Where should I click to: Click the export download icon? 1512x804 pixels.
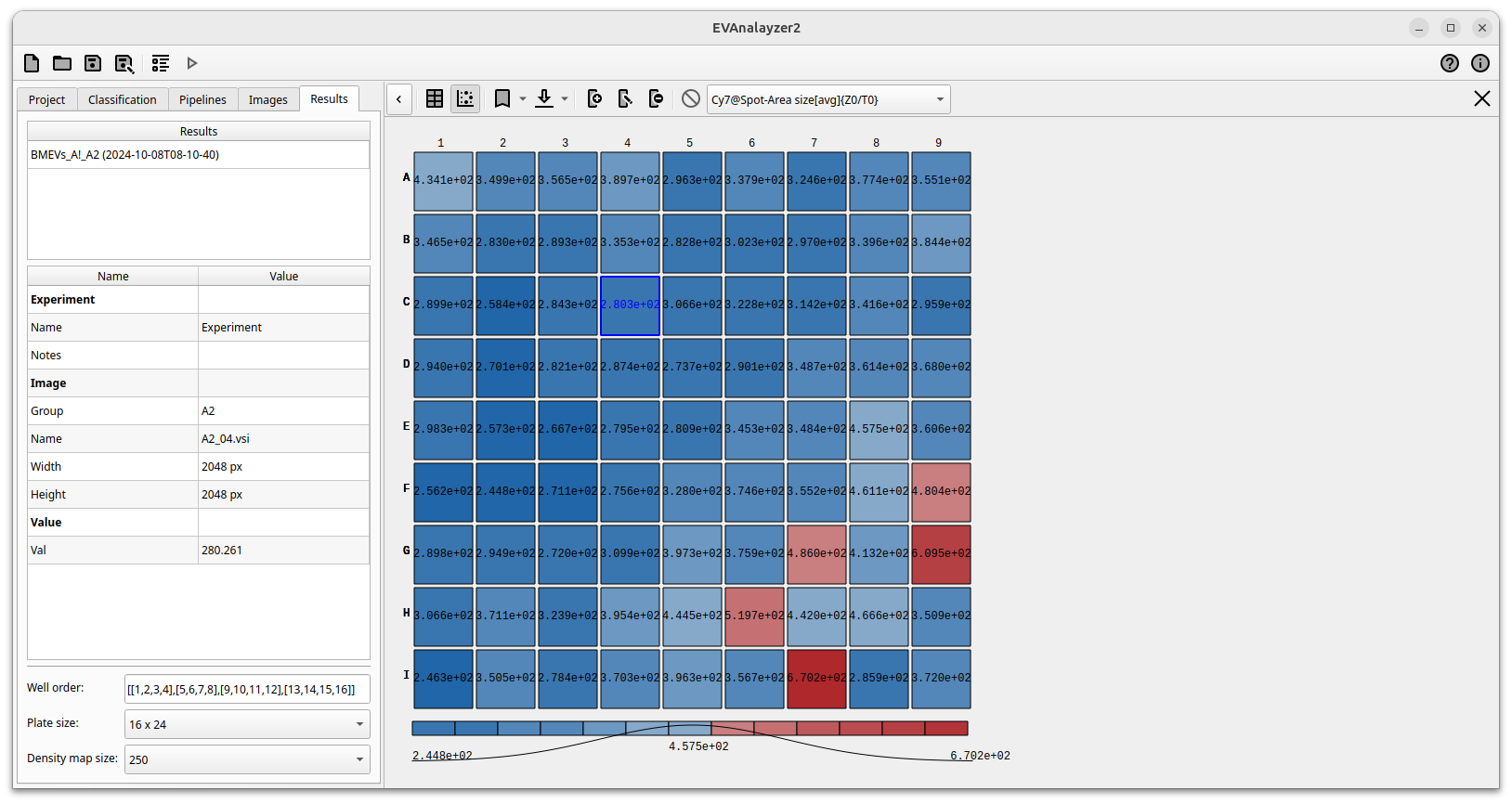tap(545, 98)
